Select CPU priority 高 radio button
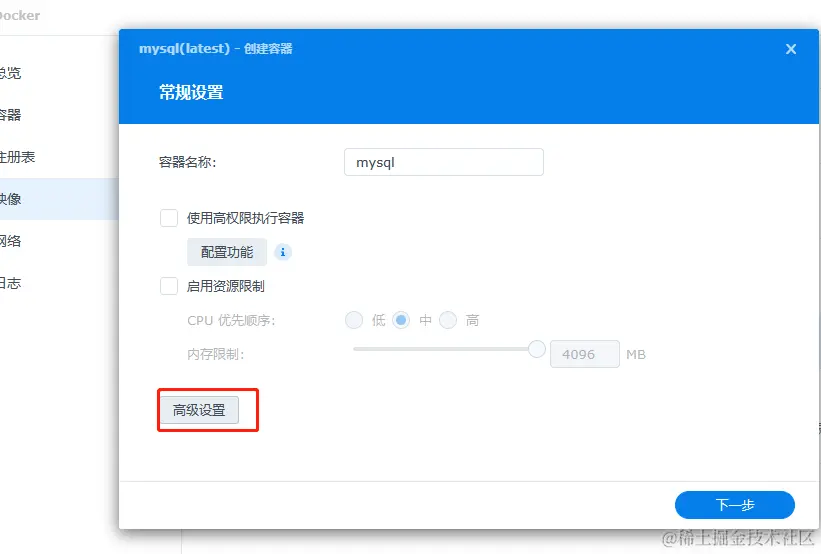The width and height of the screenshot is (821, 554). click(x=448, y=320)
